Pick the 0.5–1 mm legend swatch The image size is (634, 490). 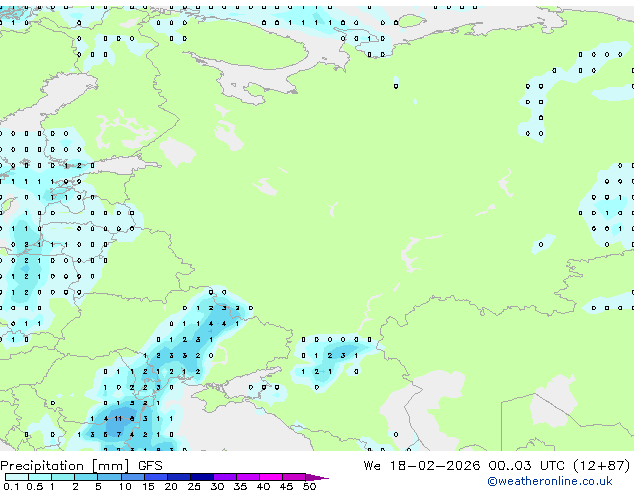point(40,477)
